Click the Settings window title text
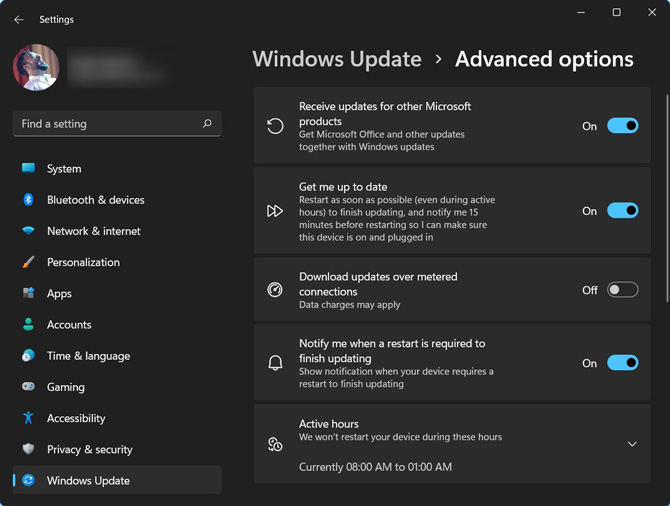Viewport: 670px width, 506px height. [x=56, y=20]
